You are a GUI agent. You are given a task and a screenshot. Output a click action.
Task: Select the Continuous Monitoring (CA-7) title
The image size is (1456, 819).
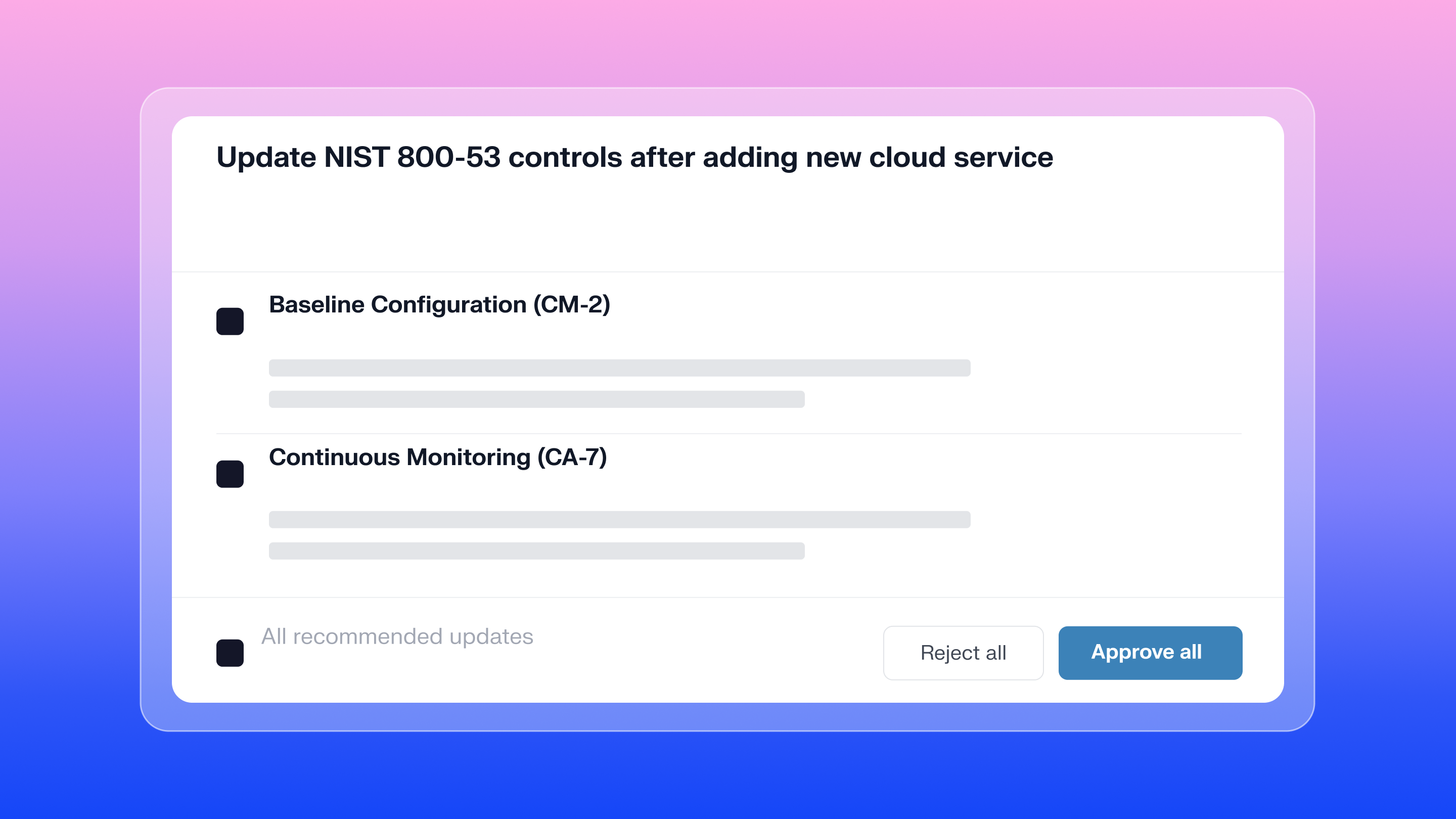tap(437, 457)
